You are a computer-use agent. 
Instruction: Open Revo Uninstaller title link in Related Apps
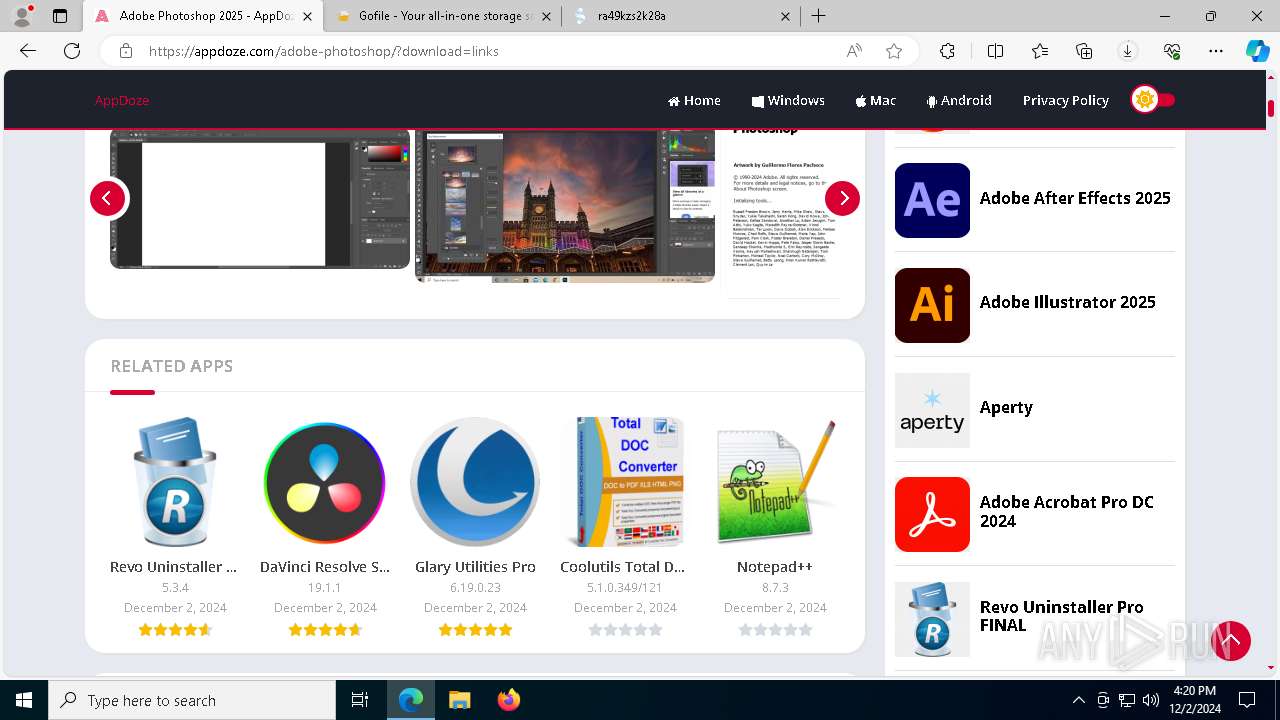point(174,566)
